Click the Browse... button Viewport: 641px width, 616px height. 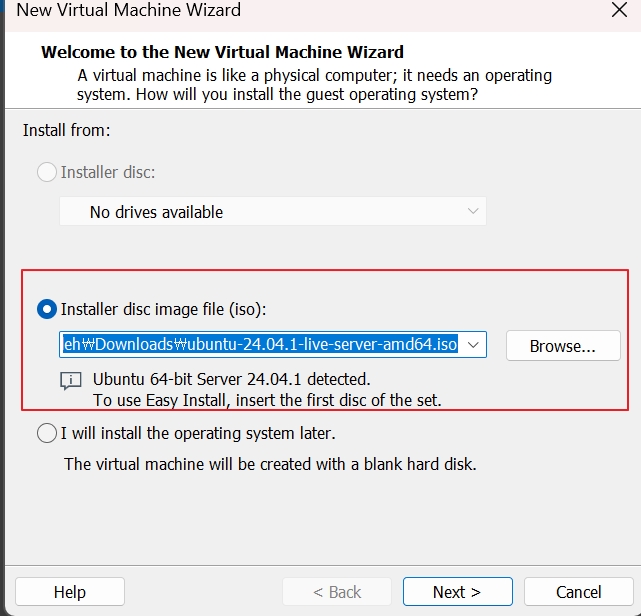click(x=563, y=346)
